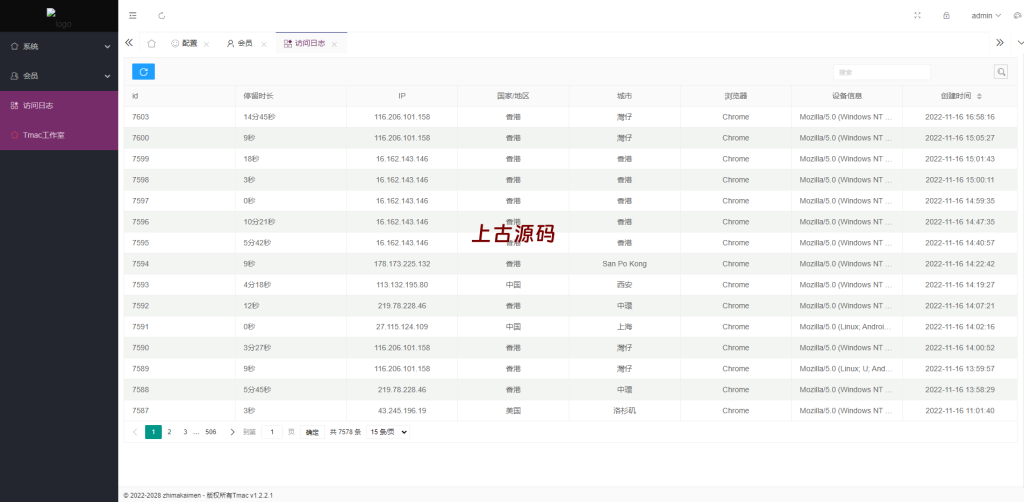Click the 设备信息 column header
The width and height of the screenshot is (1024, 502).
coord(847,96)
